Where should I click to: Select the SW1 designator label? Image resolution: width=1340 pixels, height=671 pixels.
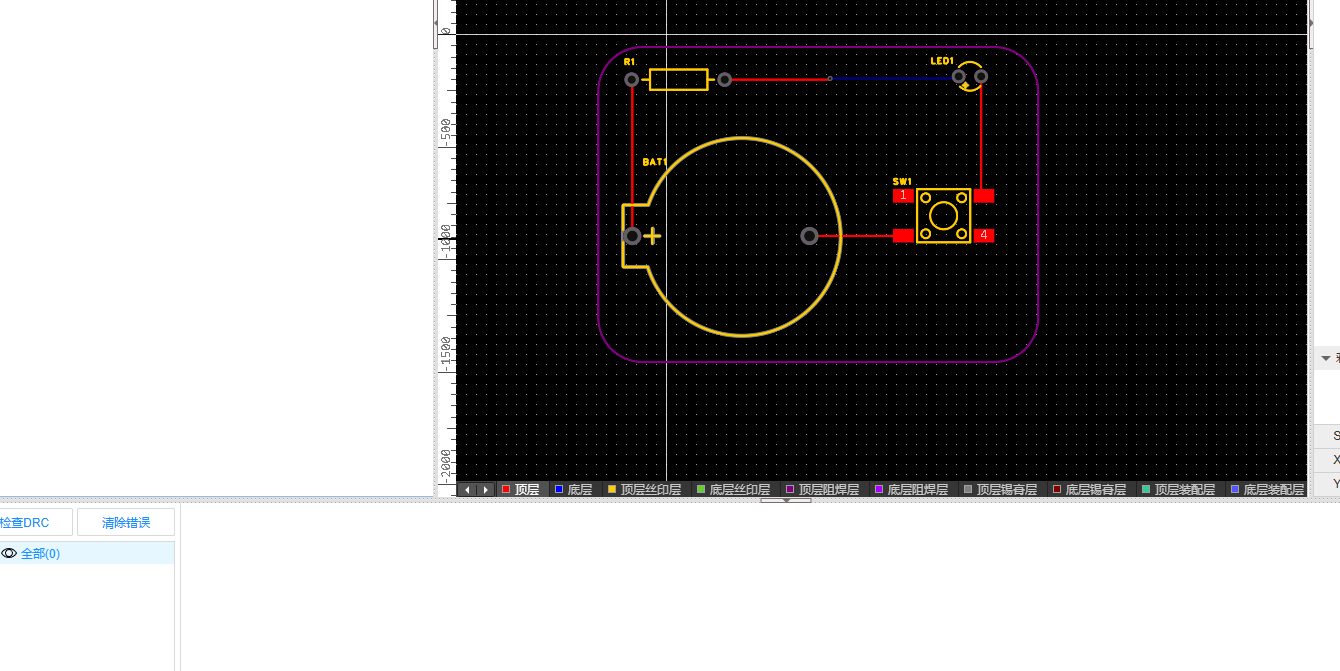[902, 181]
